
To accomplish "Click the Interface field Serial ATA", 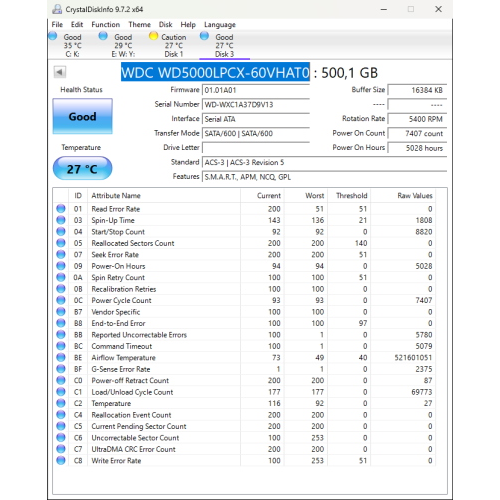I will coord(256,119).
